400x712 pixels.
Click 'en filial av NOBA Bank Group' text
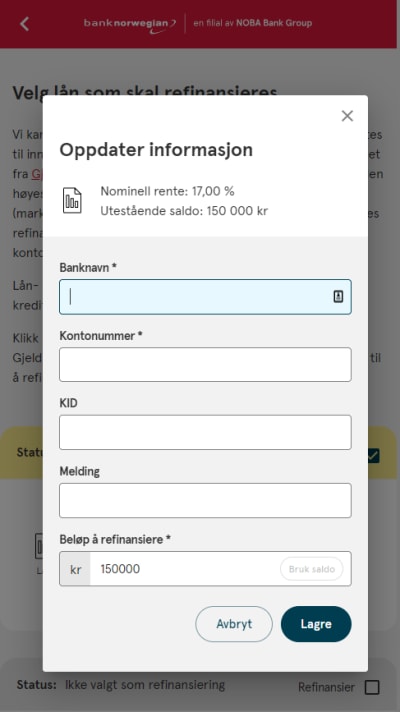[252, 23]
